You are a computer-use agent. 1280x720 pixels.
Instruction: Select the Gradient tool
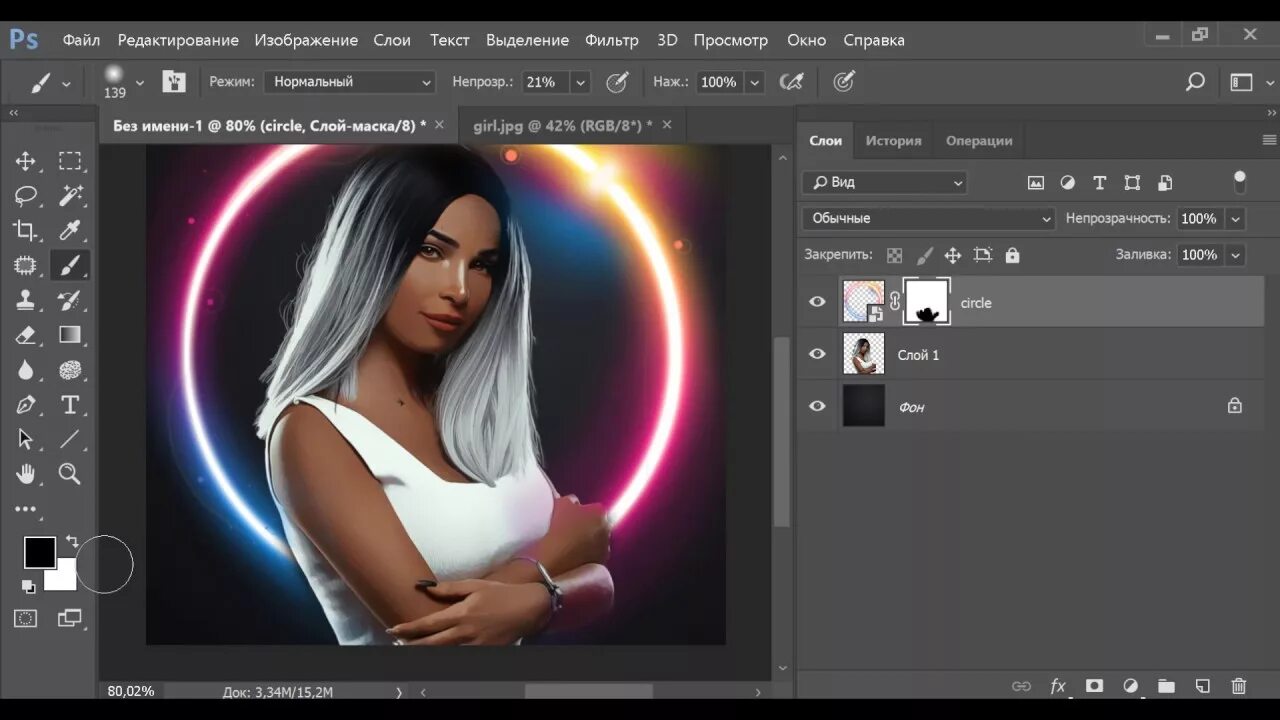[70, 335]
